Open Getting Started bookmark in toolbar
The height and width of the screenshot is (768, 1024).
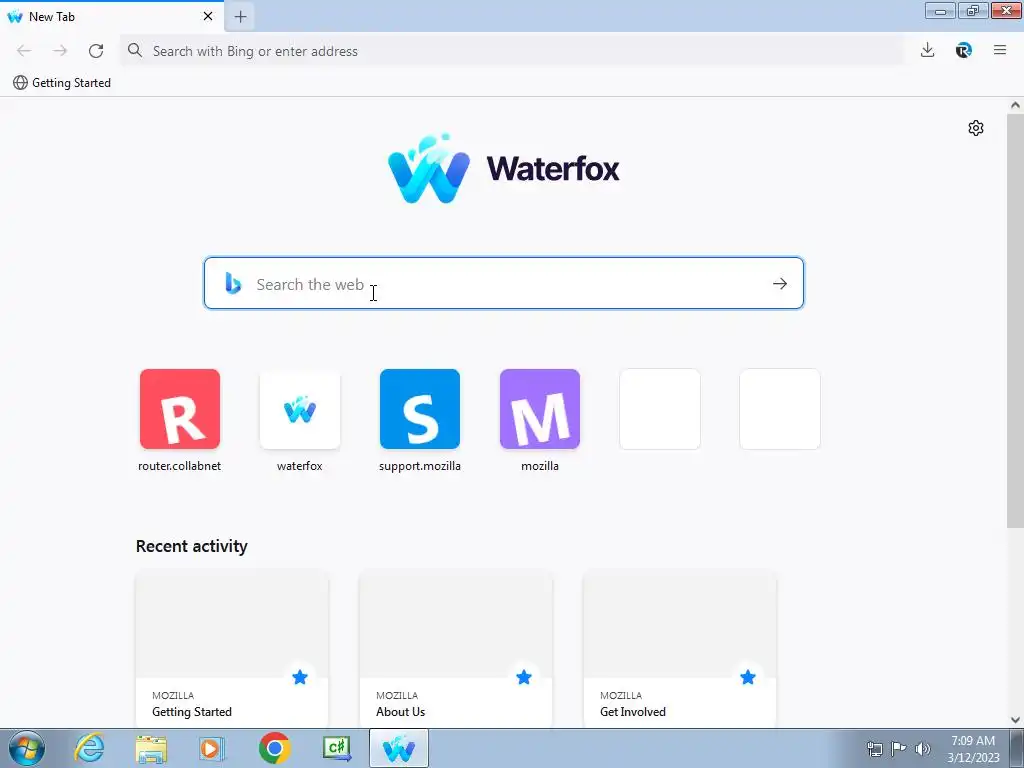pos(62,83)
